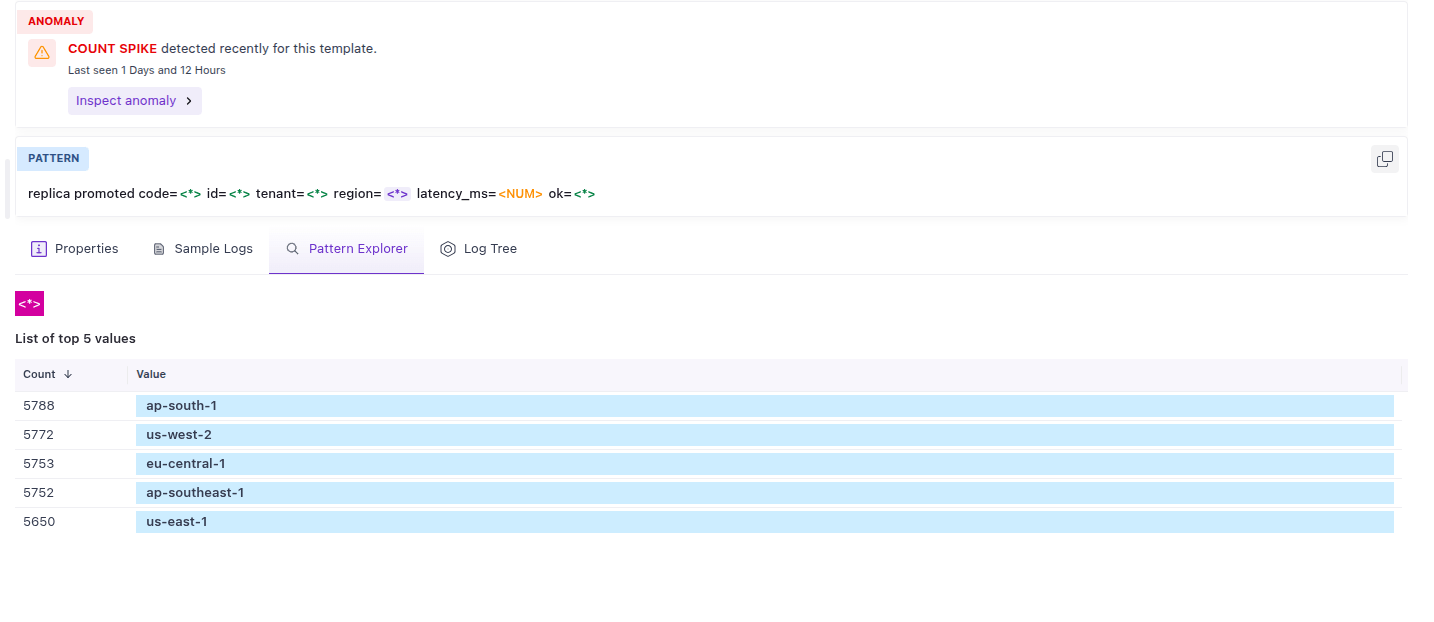Click the copy pattern icon
Viewport: 1434px width, 622px height.
(1384, 159)
